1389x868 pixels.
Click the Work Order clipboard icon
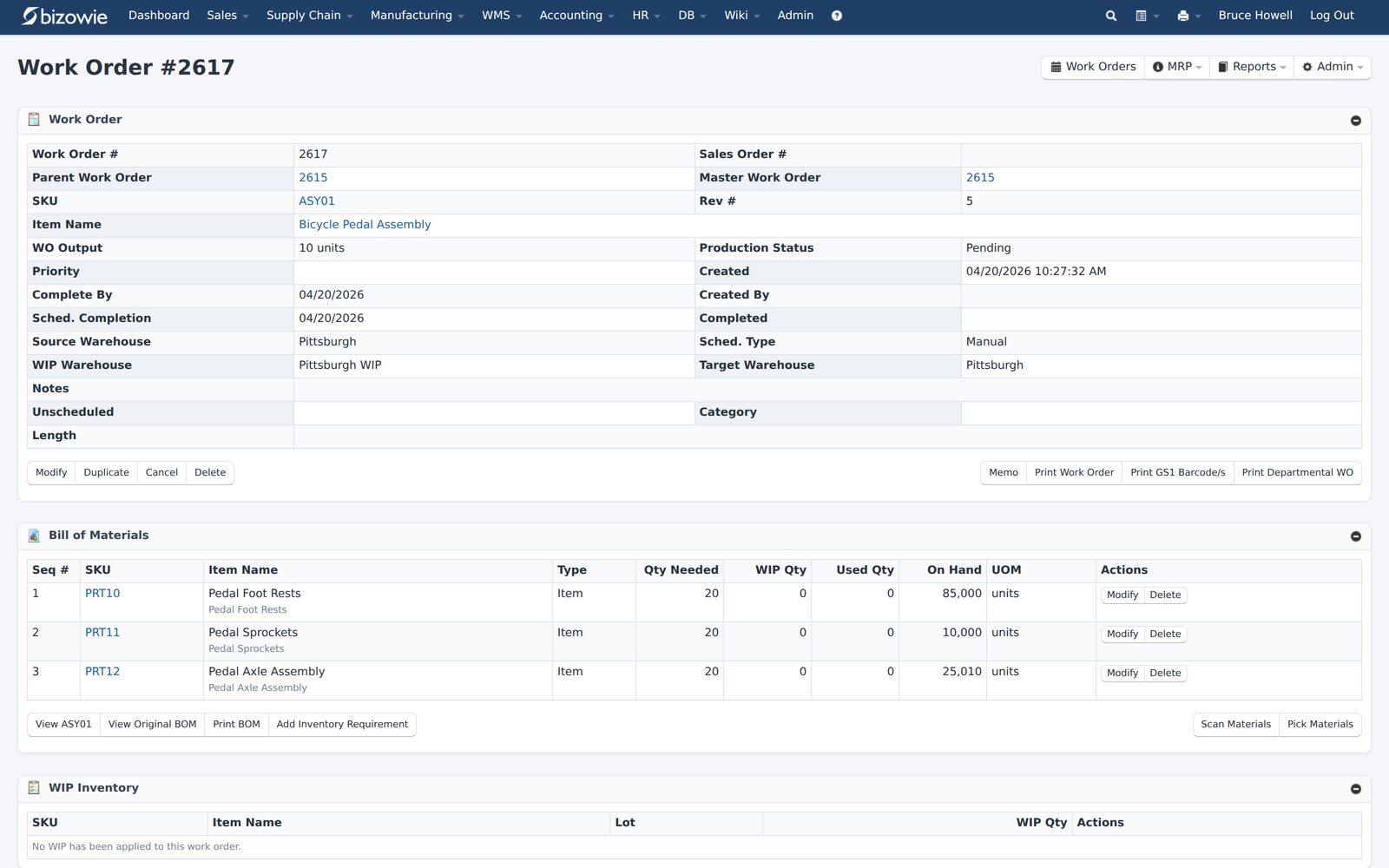click(34, 119)
